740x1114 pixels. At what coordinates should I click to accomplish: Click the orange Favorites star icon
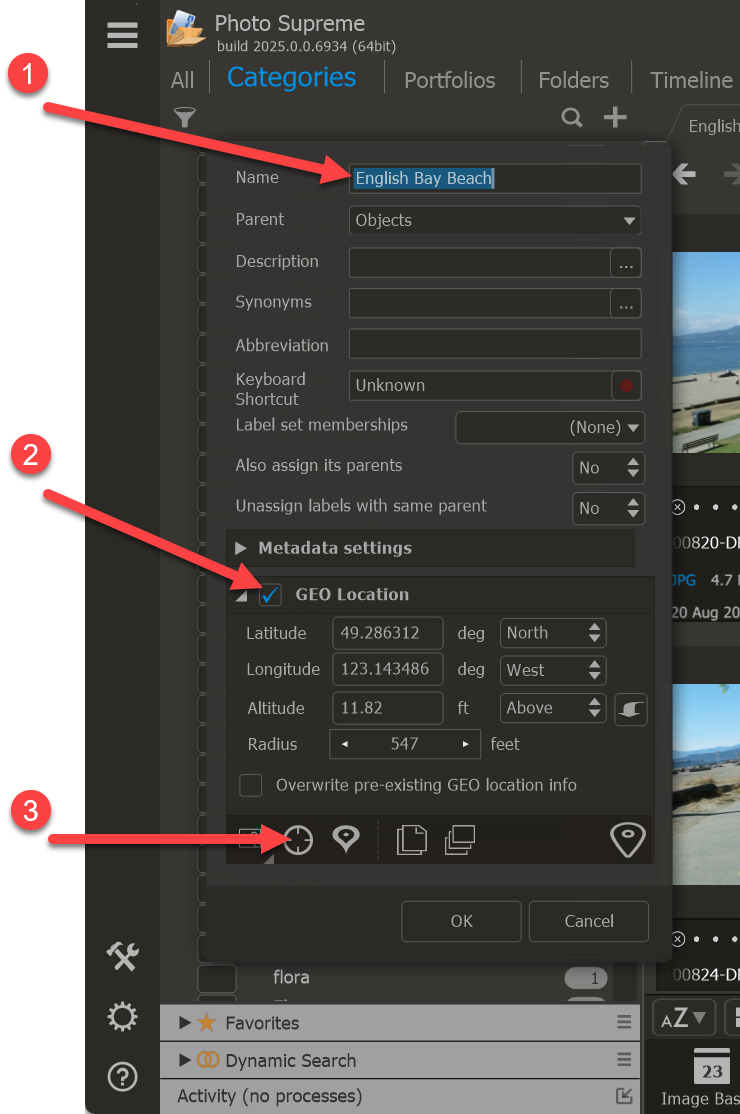pyautogui.click(x=206, y=1022)
